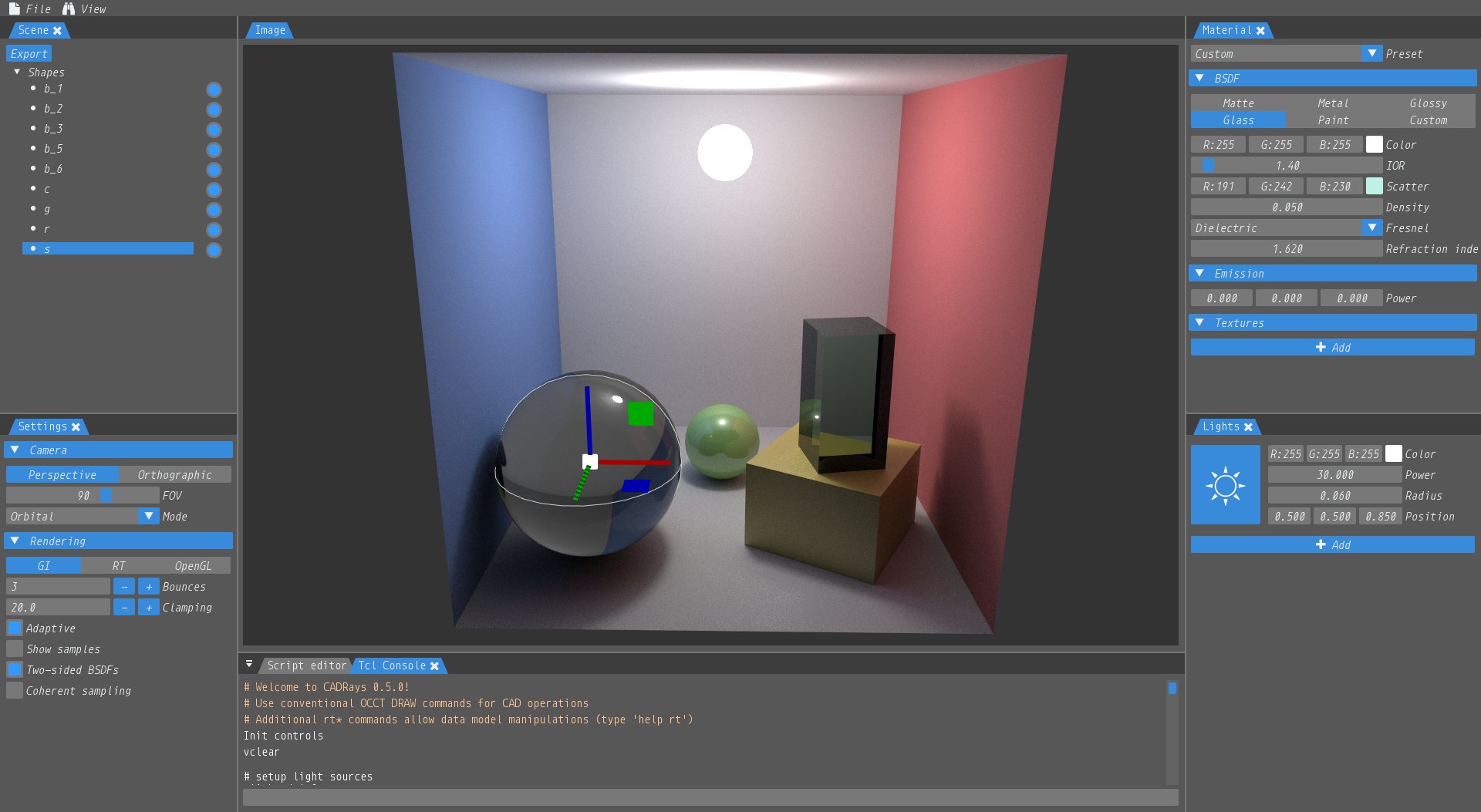The height and width of the screenshot is (812, 1481).
Task: Close the Scene panel tab
Action: [58, 31]
